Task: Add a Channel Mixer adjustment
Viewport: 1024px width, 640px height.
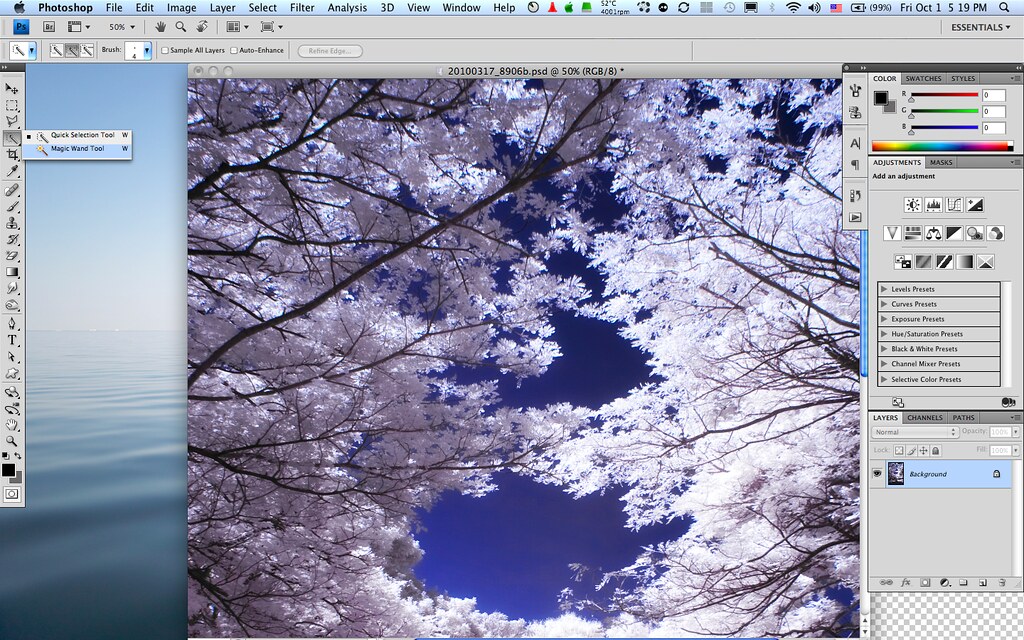Action: click(995, 233)
